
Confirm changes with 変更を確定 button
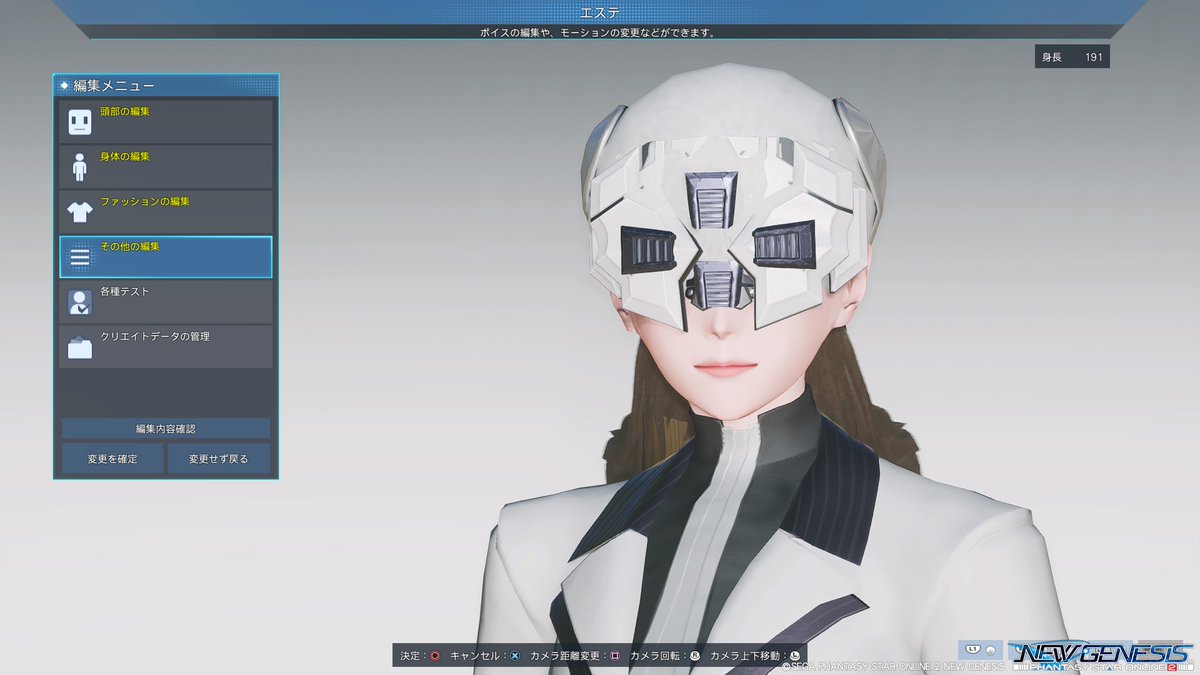(x=112, y=459)
